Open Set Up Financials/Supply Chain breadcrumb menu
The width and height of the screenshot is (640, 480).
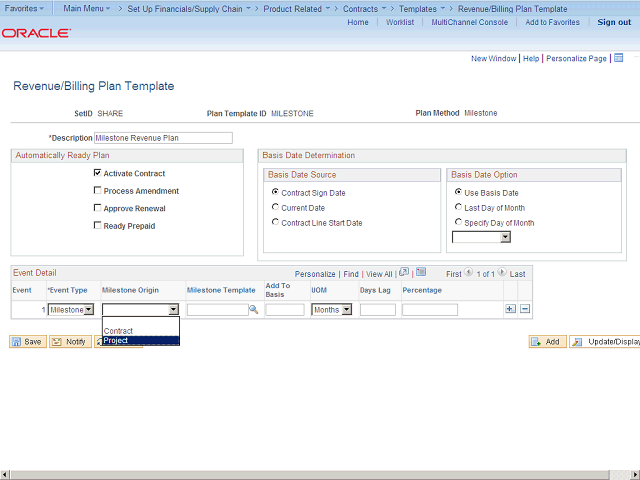(189, 9)
